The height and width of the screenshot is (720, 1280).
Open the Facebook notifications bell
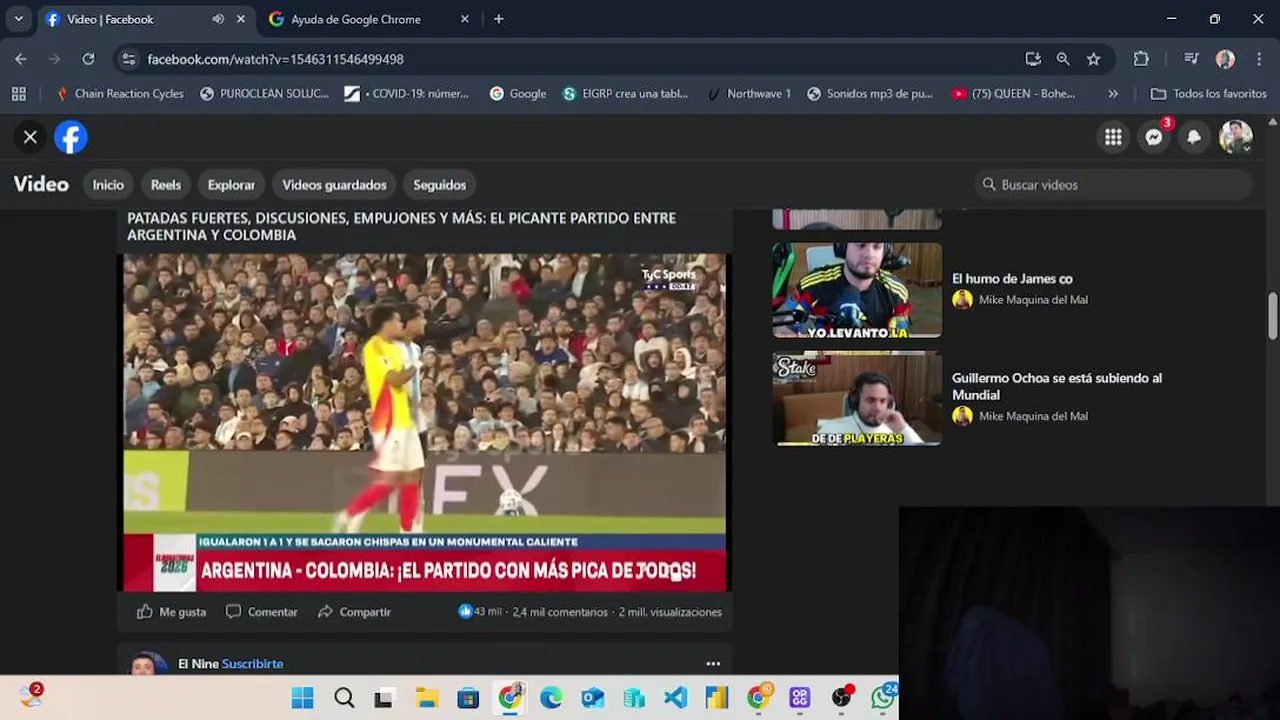[1194, 137]
